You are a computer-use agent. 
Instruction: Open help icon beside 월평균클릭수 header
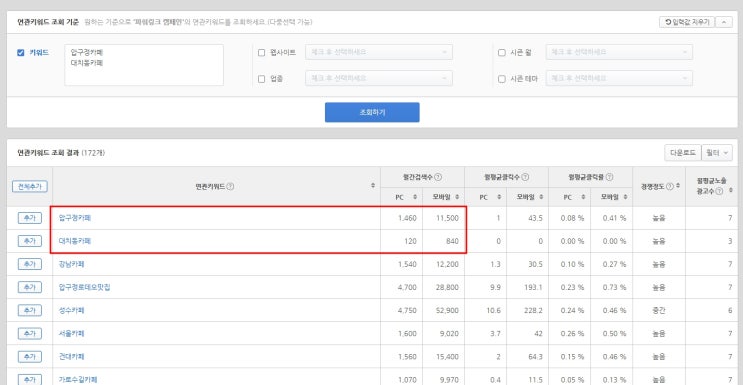click(525, 177)
